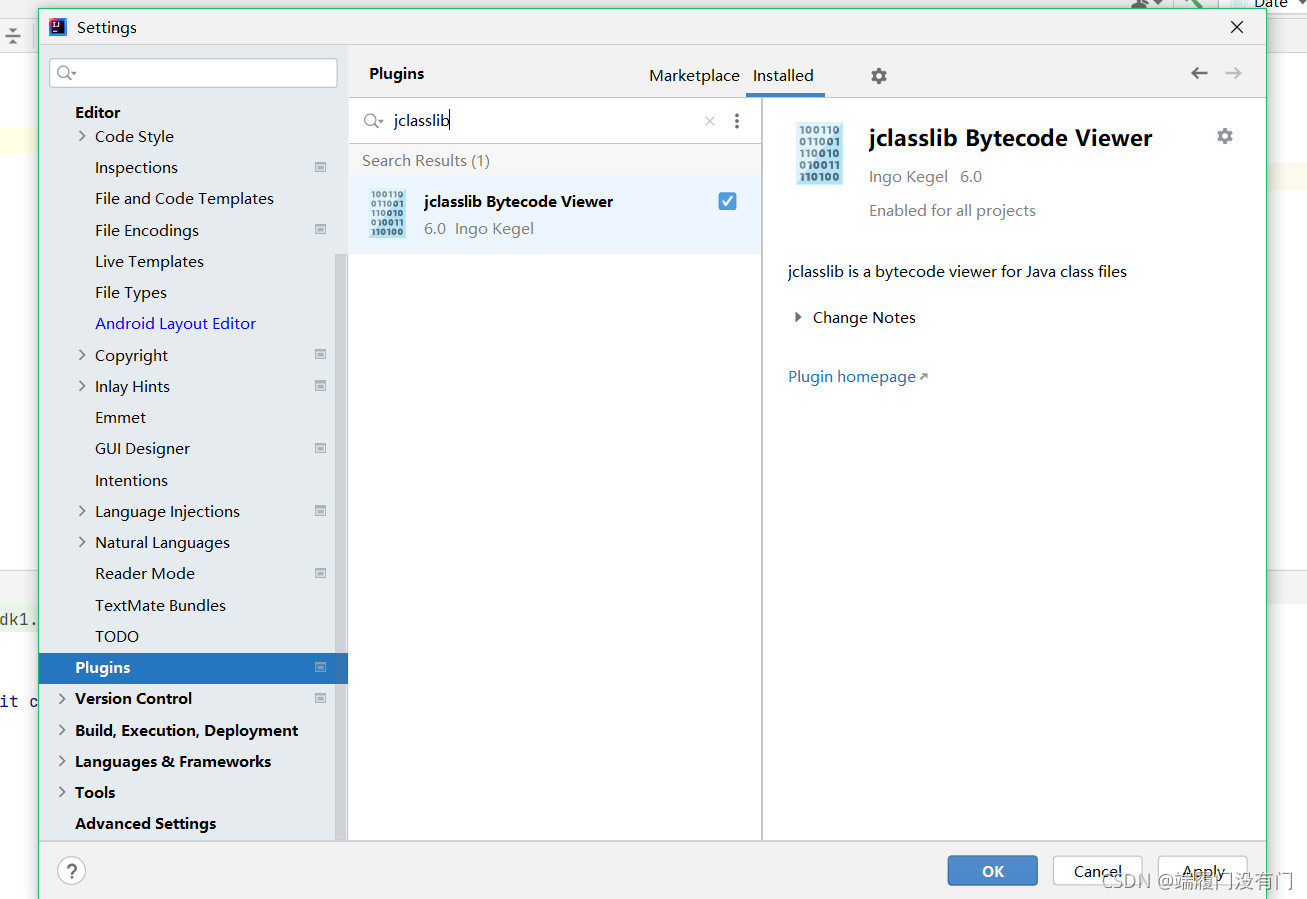The height and width of the screenshot is (899, 1307).
Task: Open File Types settings
Action: coord(131,292)
